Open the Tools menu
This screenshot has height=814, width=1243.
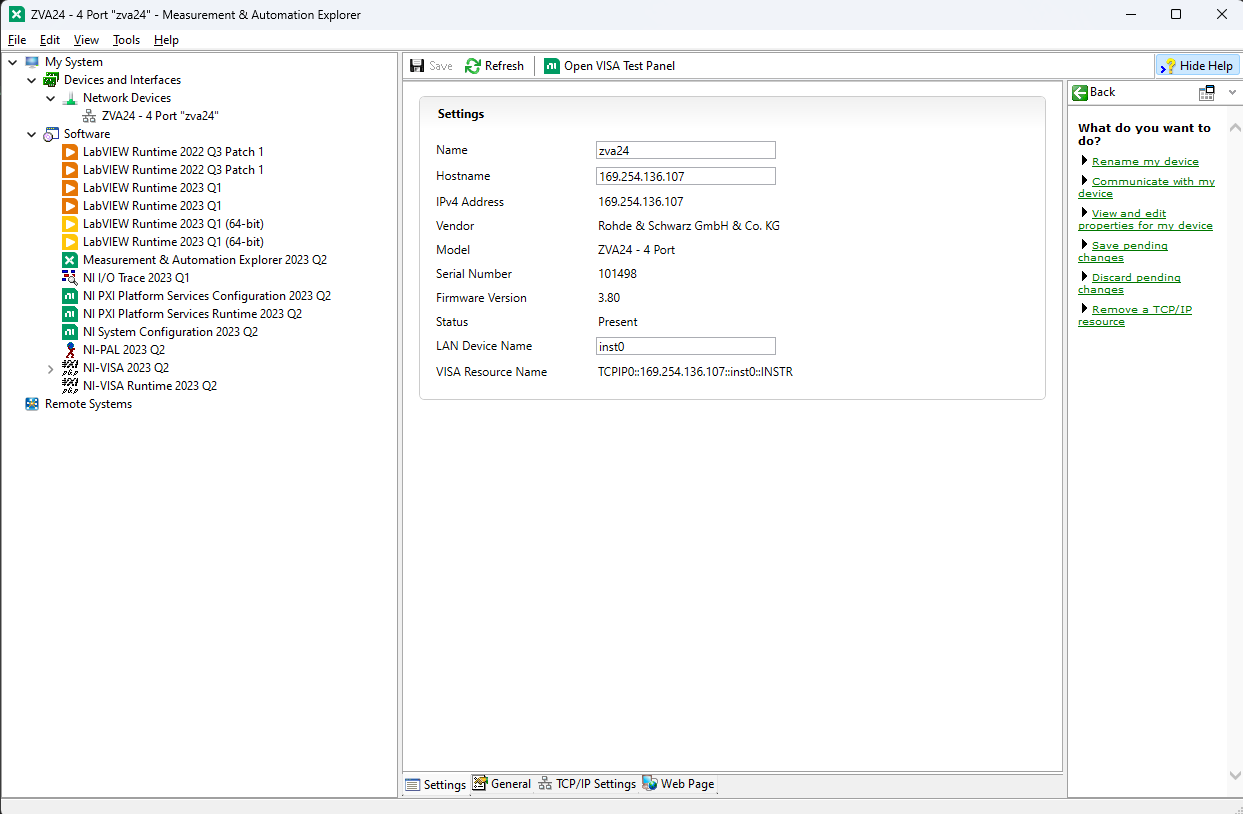[x=126, y=40]
